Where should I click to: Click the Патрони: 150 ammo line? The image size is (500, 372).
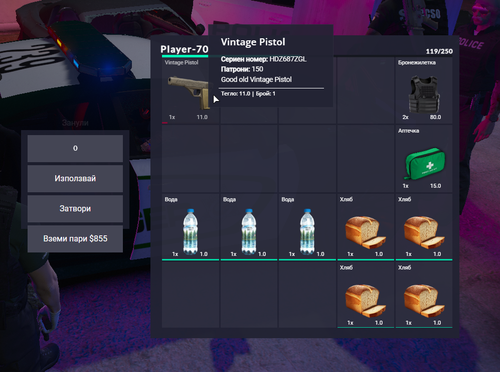coord(242,69)
